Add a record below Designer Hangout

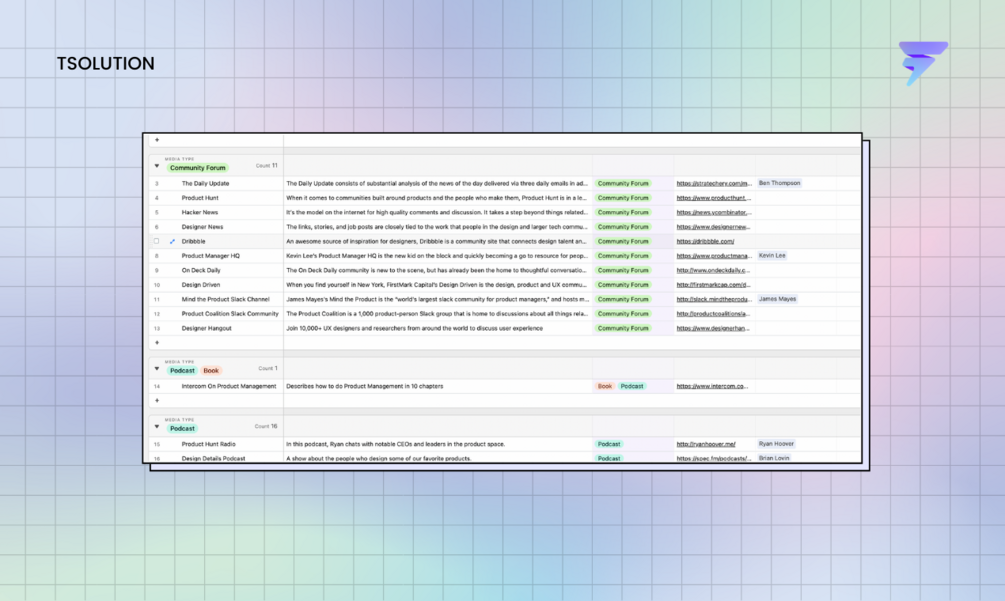point(157,343)
